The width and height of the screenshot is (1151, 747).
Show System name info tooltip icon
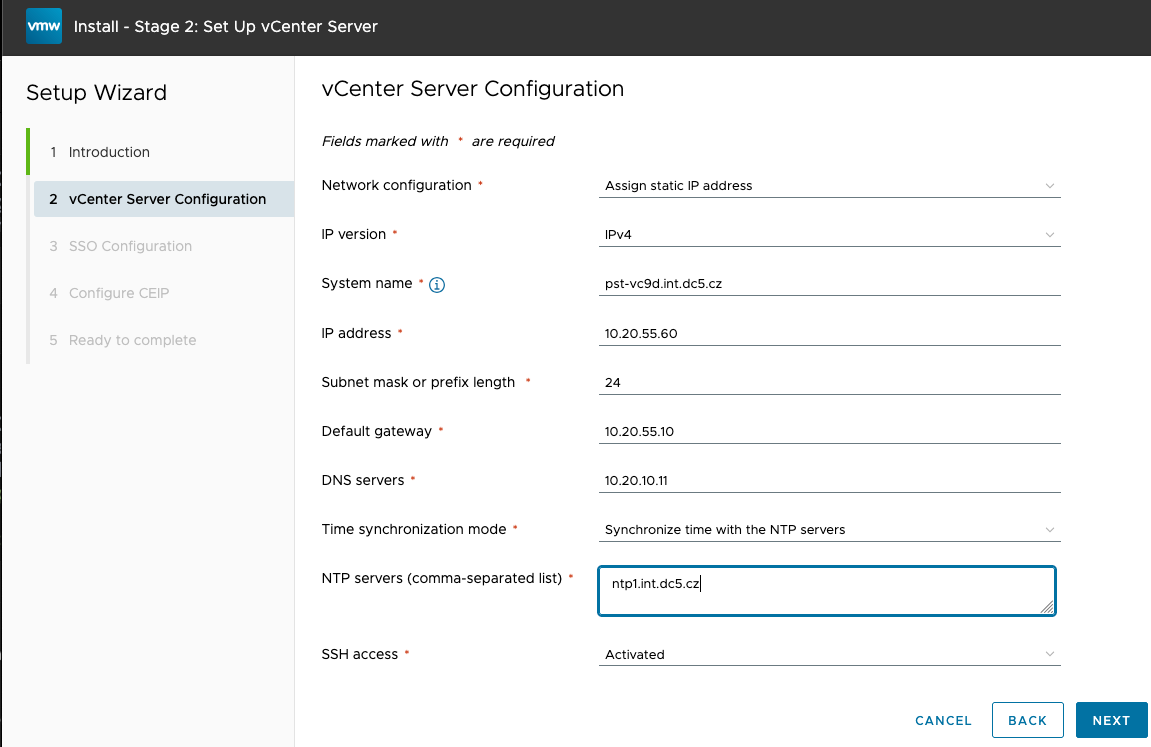tap(437, 285)
